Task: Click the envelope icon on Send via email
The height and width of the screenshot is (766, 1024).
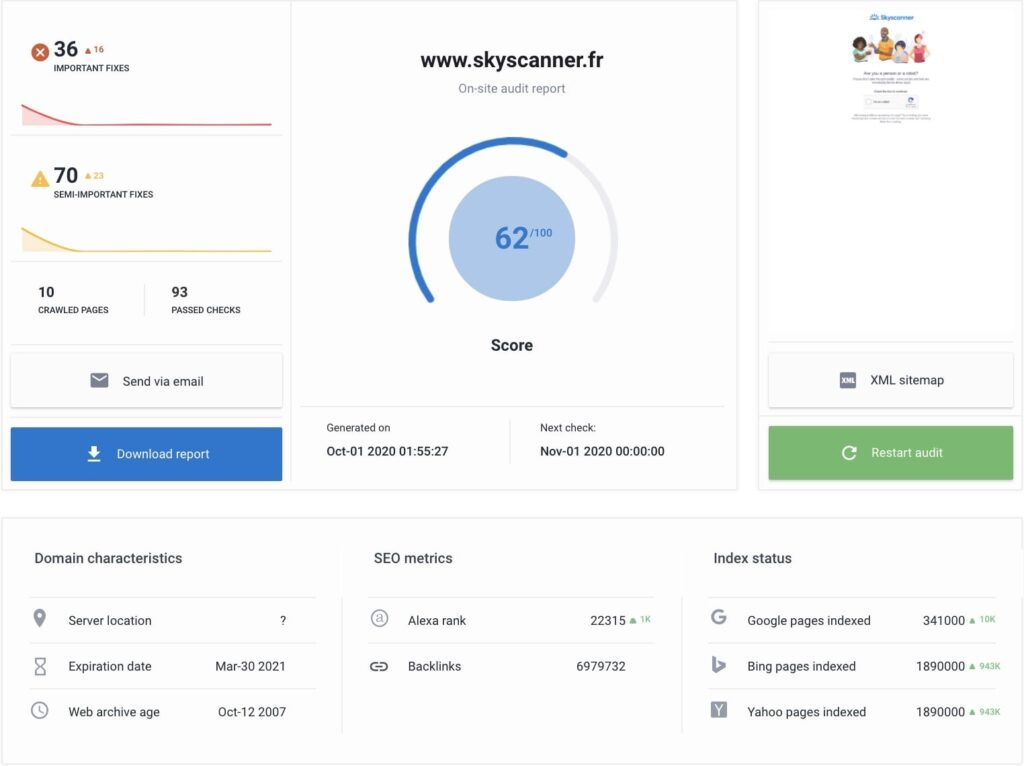Action: [99, 380]
